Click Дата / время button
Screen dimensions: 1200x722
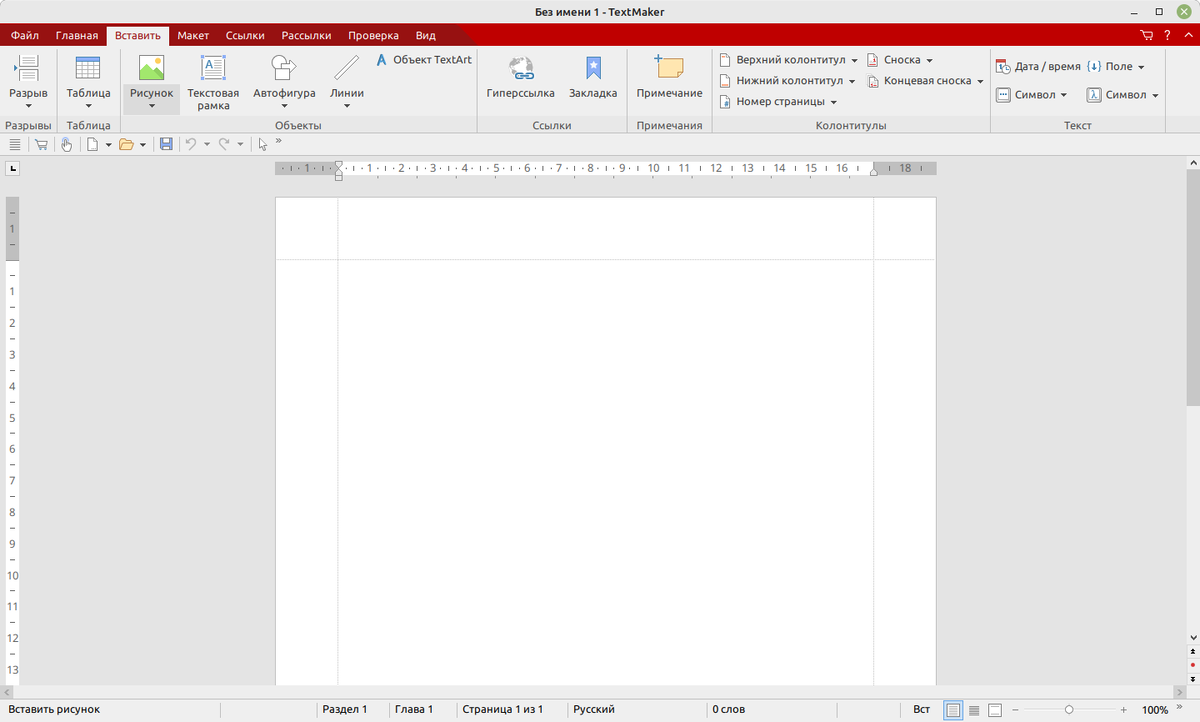[1038, 67]
